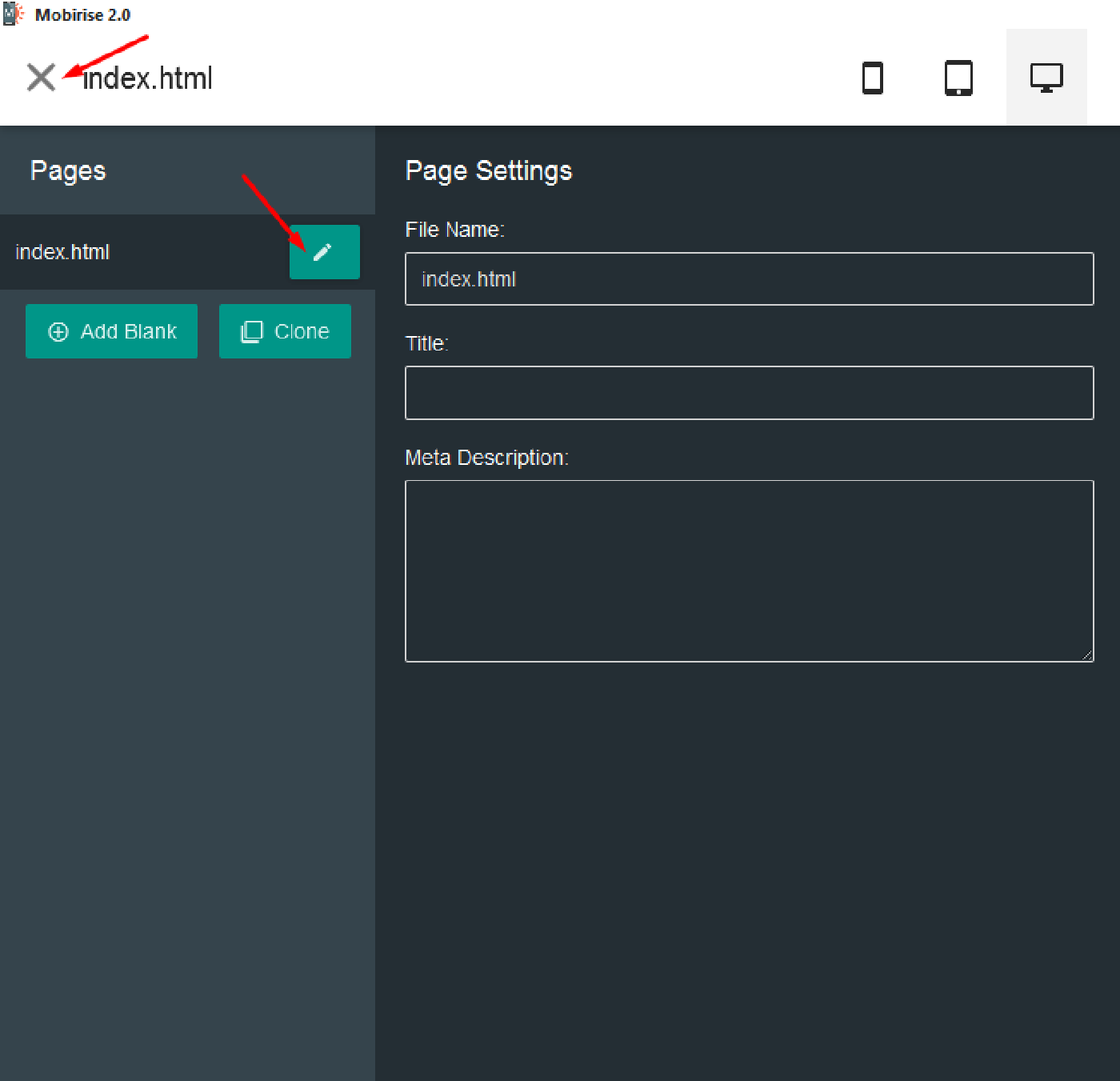
Task: Switch to mobile phone preview
Action: [872, 78]
